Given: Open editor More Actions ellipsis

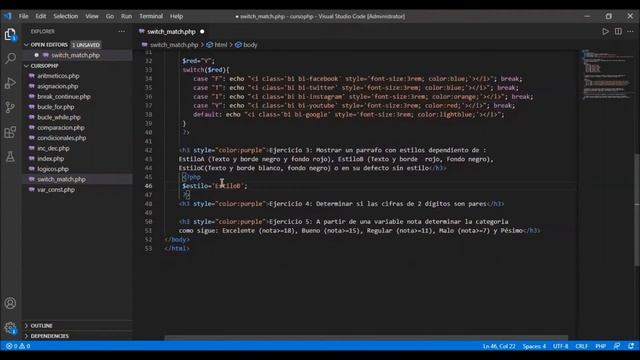Looking at the screenshot, I should [631, 31].
